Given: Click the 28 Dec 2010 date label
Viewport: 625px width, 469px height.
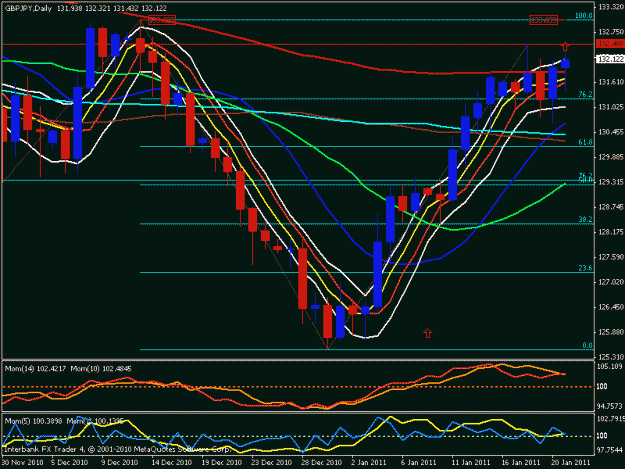Looking at the screenshot, I should 321,463.
